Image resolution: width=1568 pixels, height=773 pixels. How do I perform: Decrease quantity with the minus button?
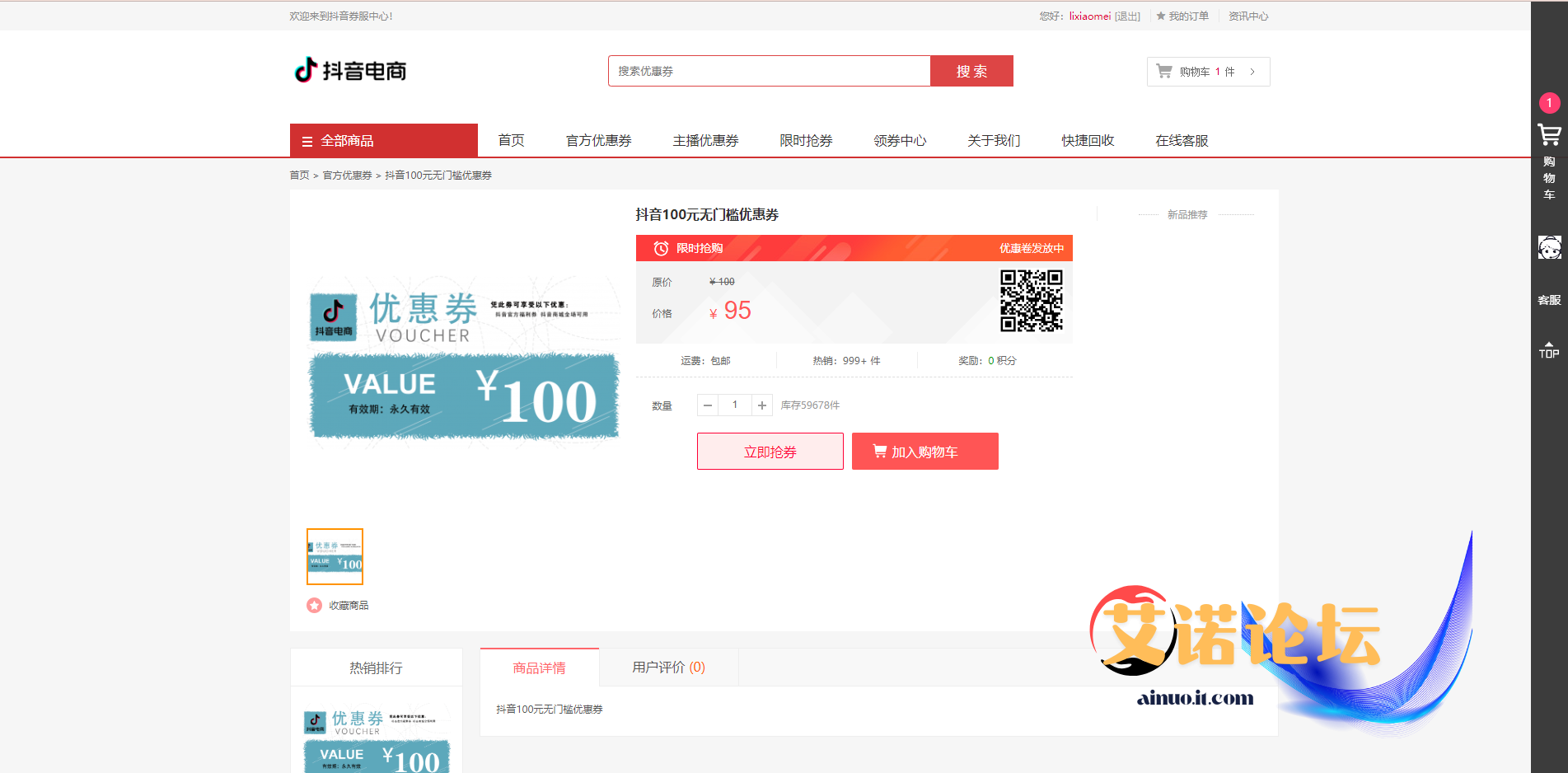point(708,405)
